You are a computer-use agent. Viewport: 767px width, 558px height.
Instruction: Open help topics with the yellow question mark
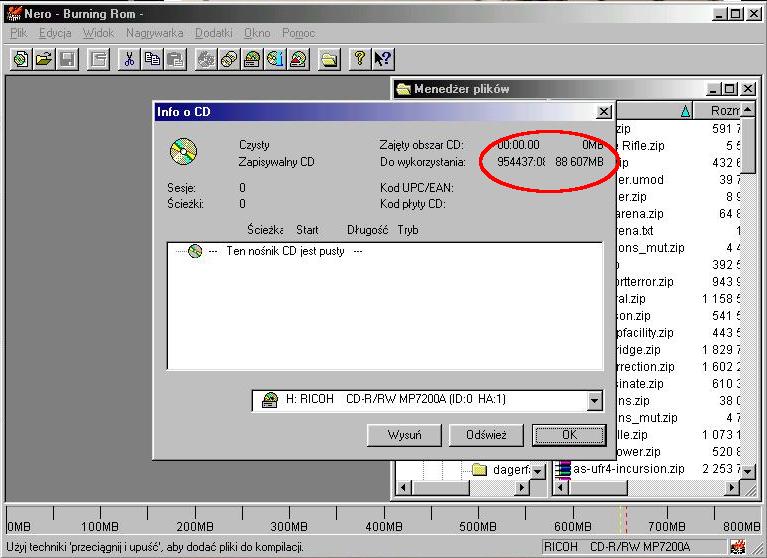coord(360,60)
